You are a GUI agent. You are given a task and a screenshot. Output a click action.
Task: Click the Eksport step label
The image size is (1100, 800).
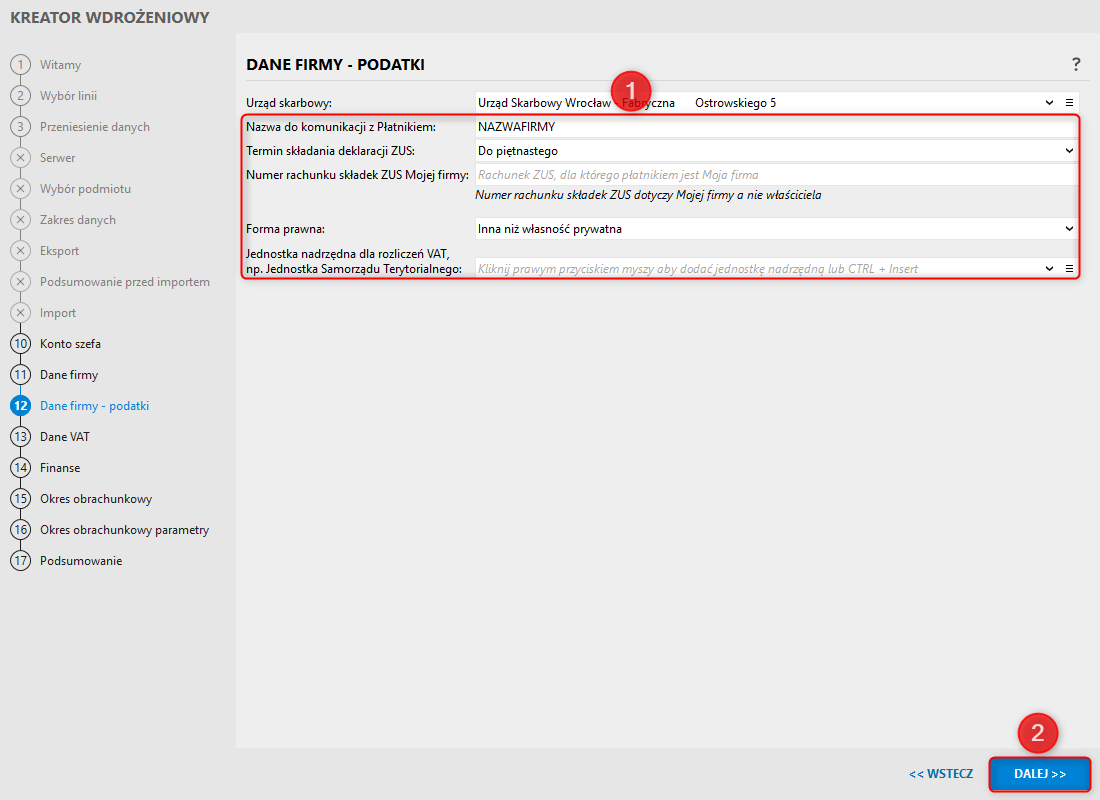[59, 251]
